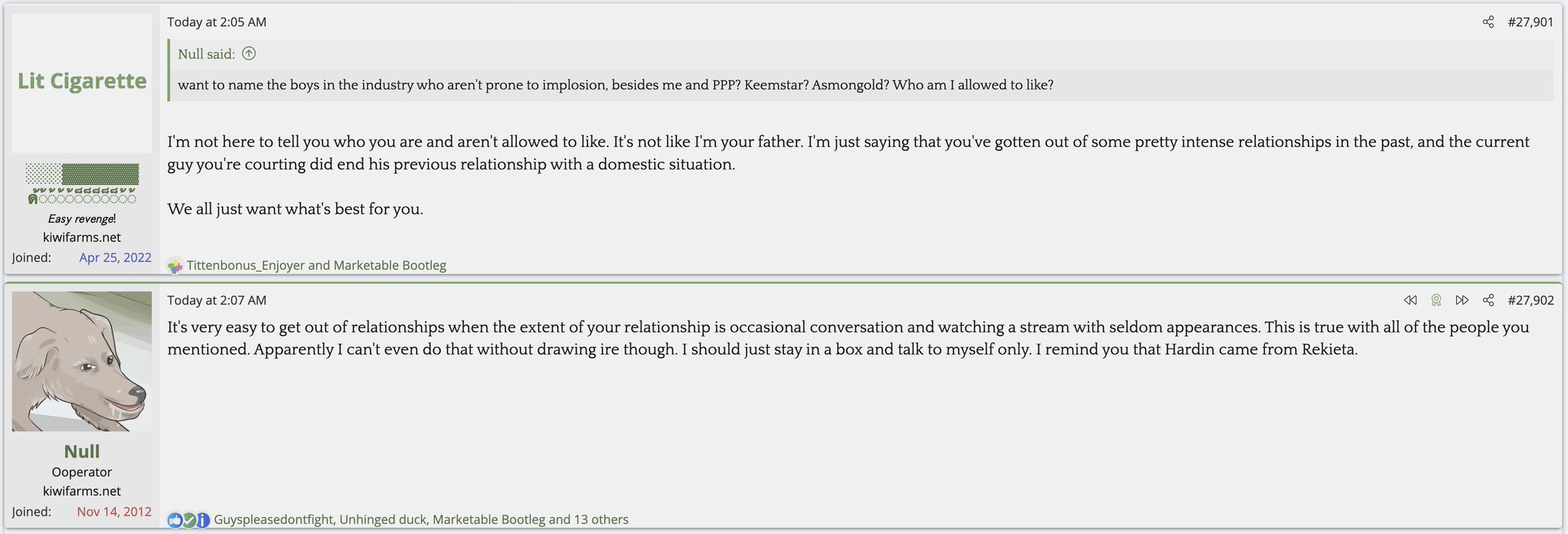Open post permalink #27,902
Image resolution: width=1568 pixels, height=534 pixels.
(x=1530, y=300)
